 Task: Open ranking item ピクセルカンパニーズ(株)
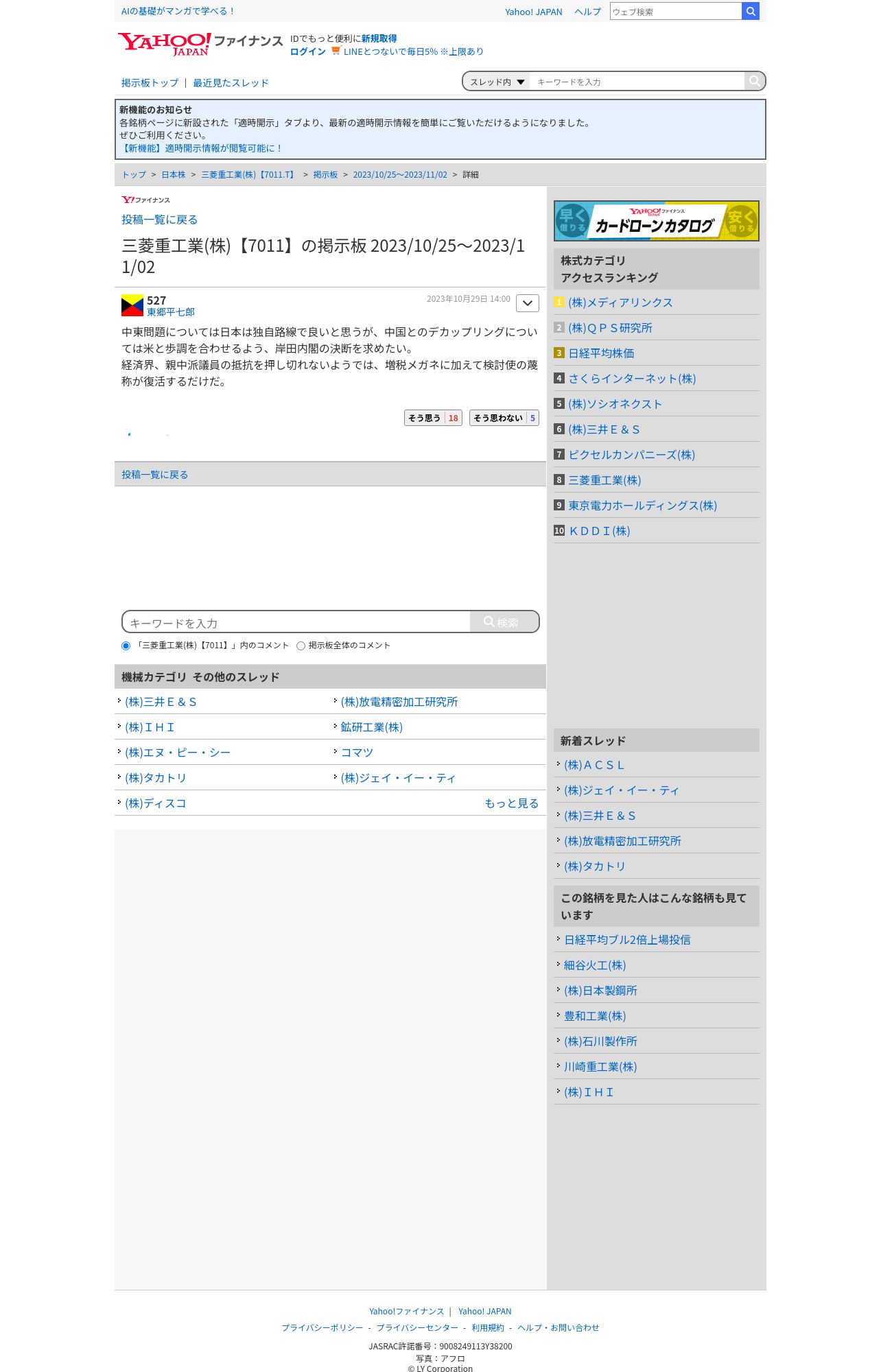click(x=631, y=455)
